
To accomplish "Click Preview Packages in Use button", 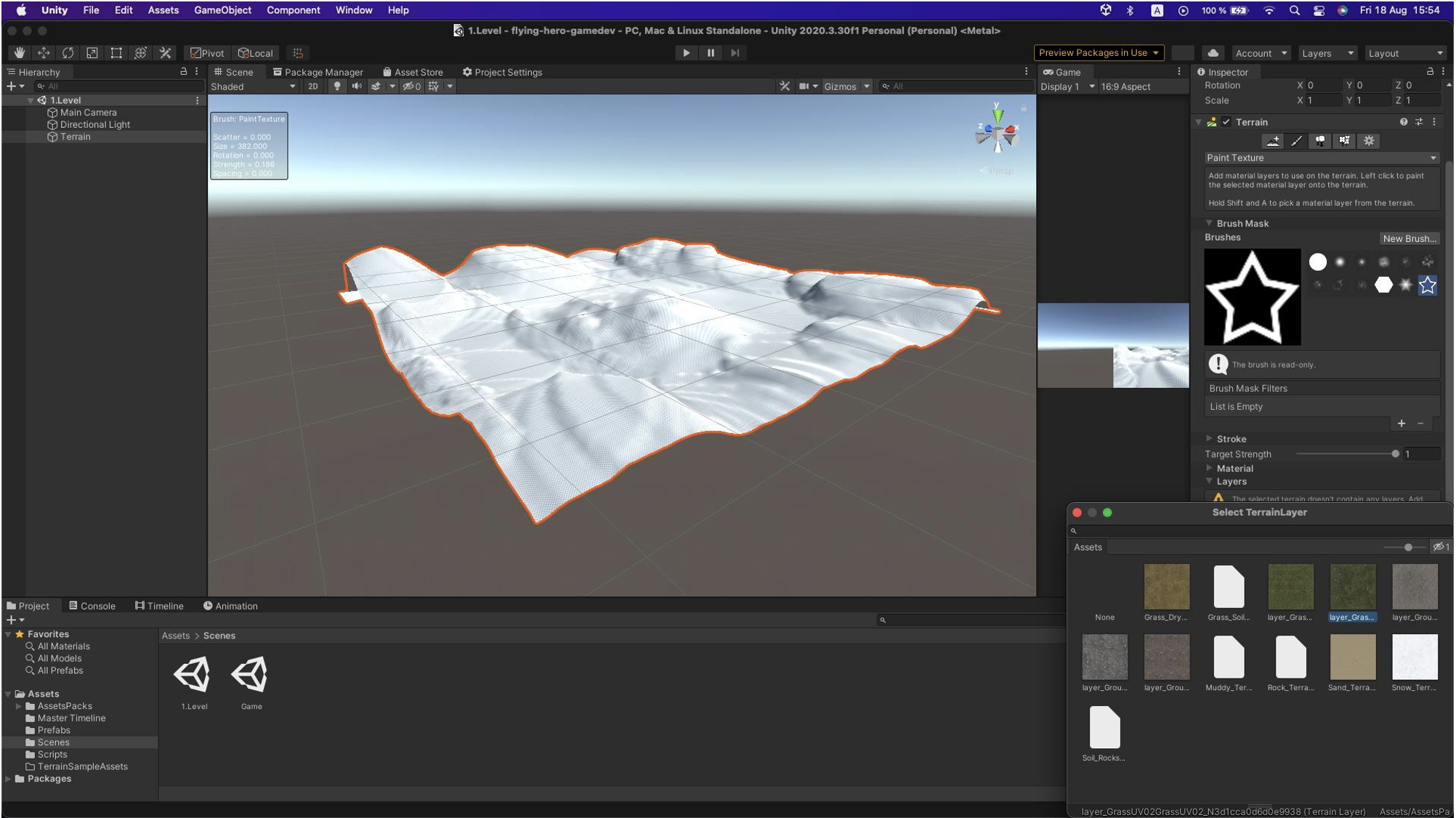I will point(1099,53).
